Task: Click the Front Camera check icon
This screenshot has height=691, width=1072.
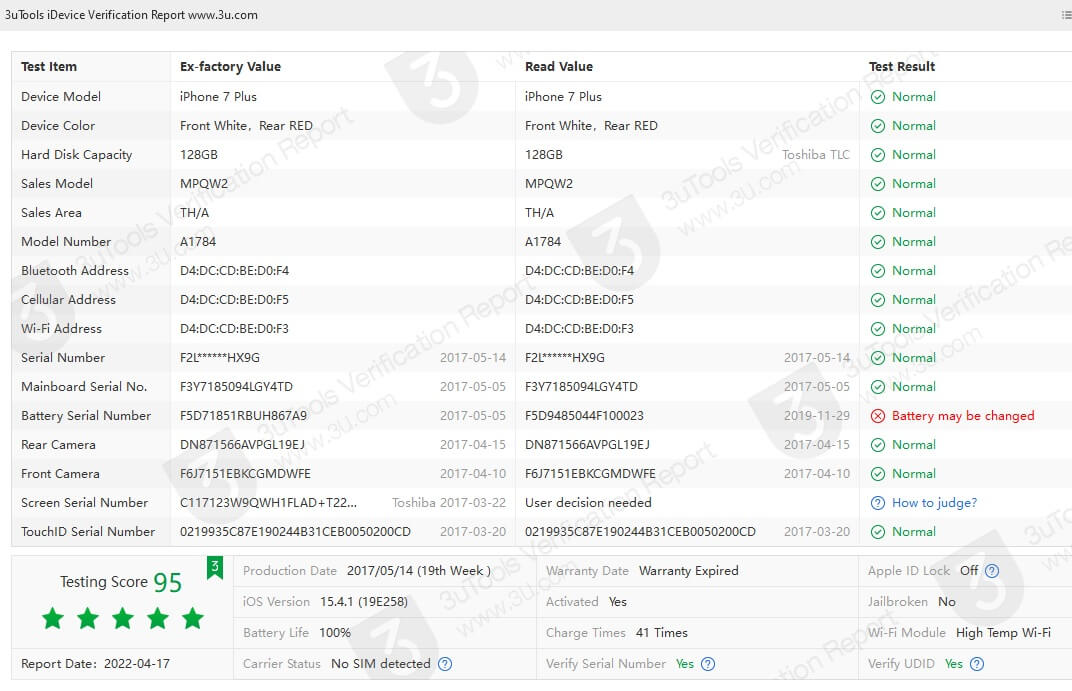Action: click(878, 474)
